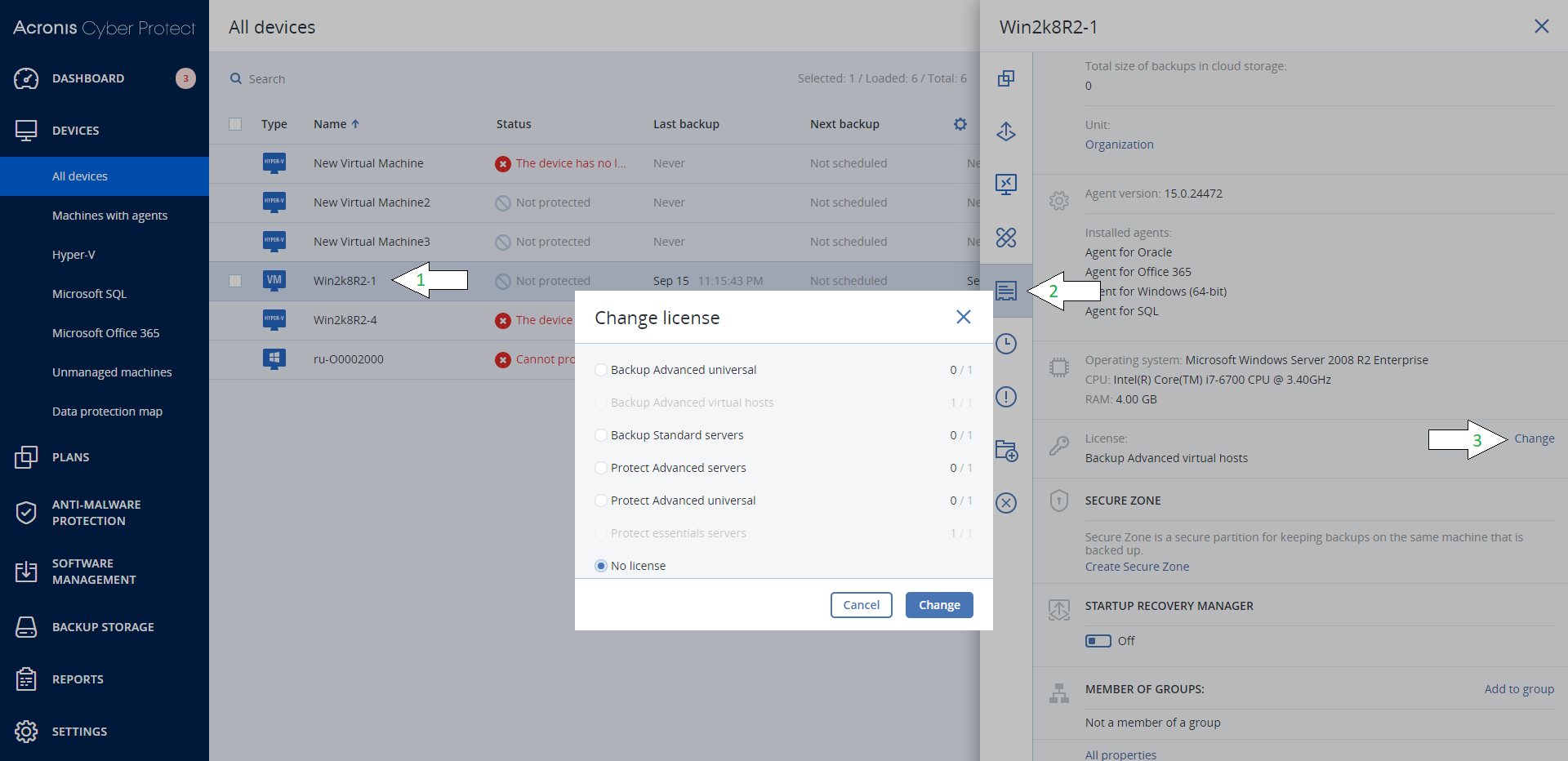
Task: Open the Activities clock icon
Action: (x=1006, y=344)
